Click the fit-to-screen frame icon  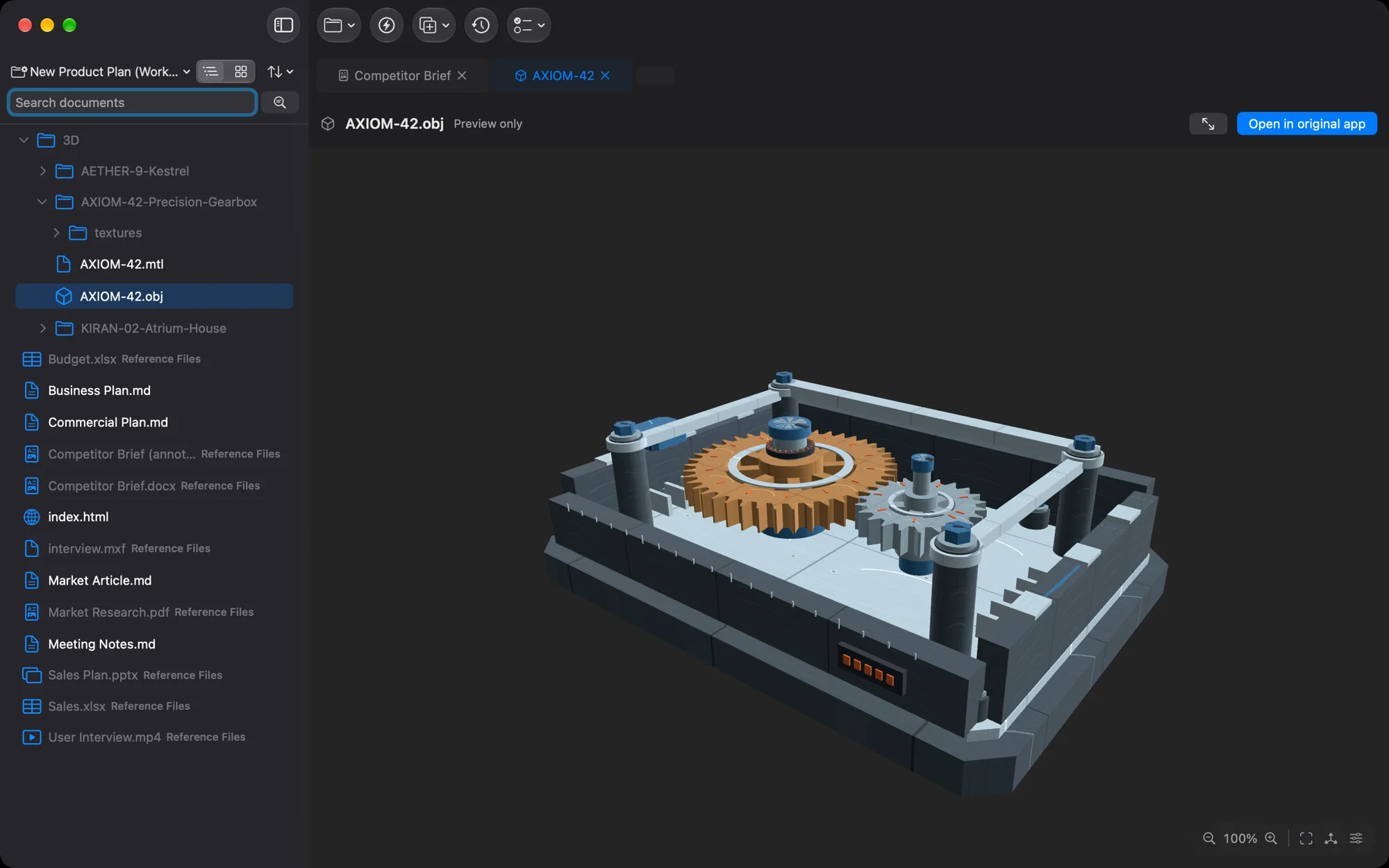coord(1306,839)
